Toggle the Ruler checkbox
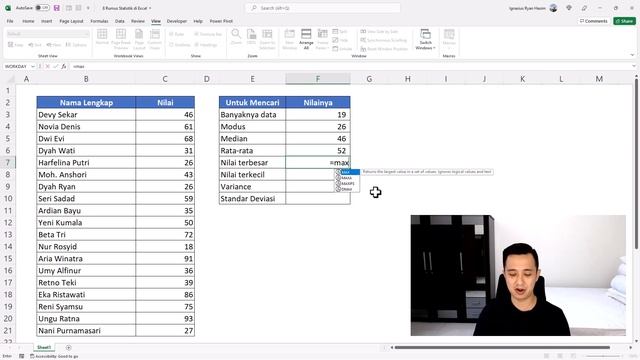The height and width of the screenshot is (360, 640). click(177, 34)
